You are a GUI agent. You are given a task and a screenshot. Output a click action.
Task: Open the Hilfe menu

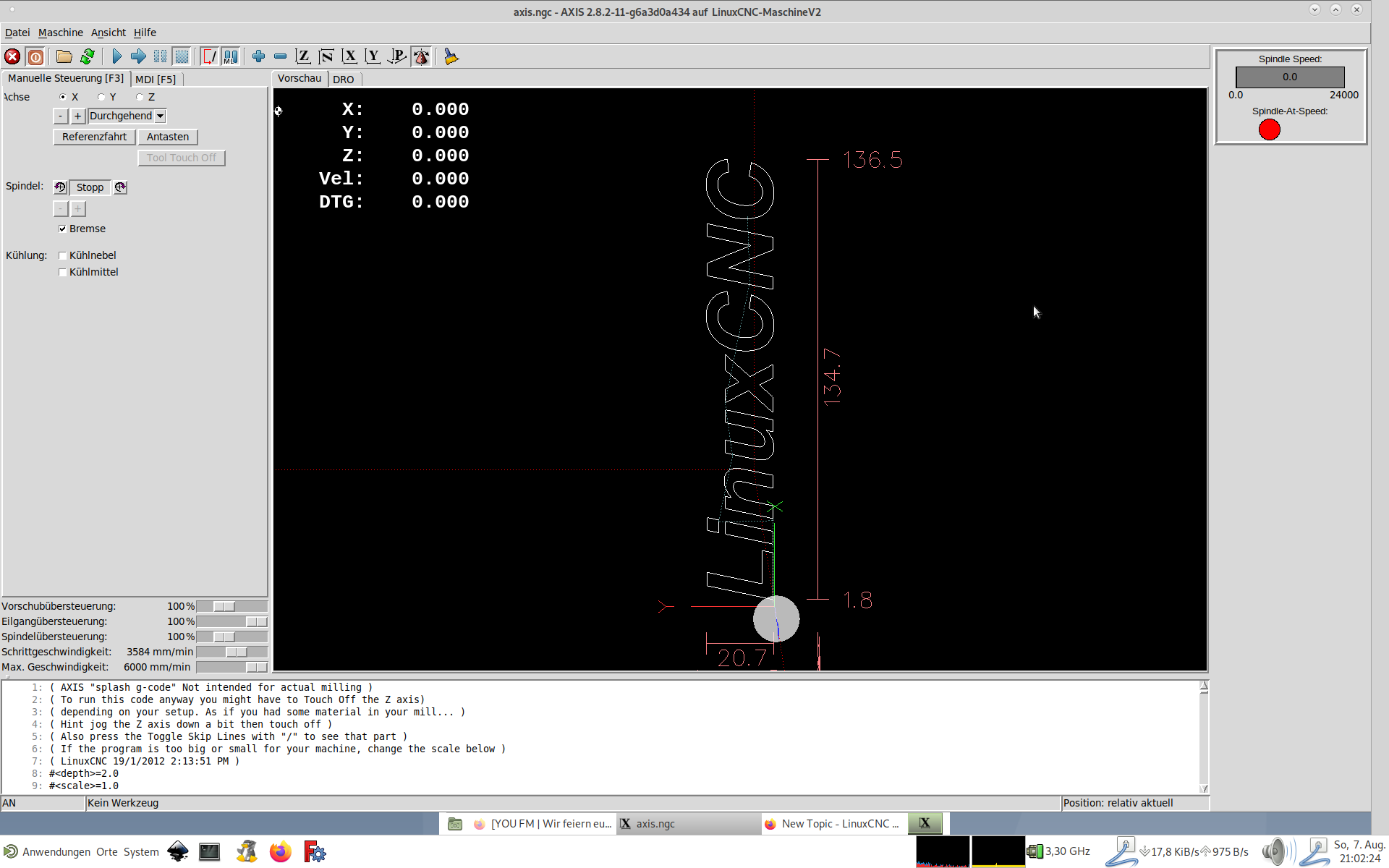145,33
